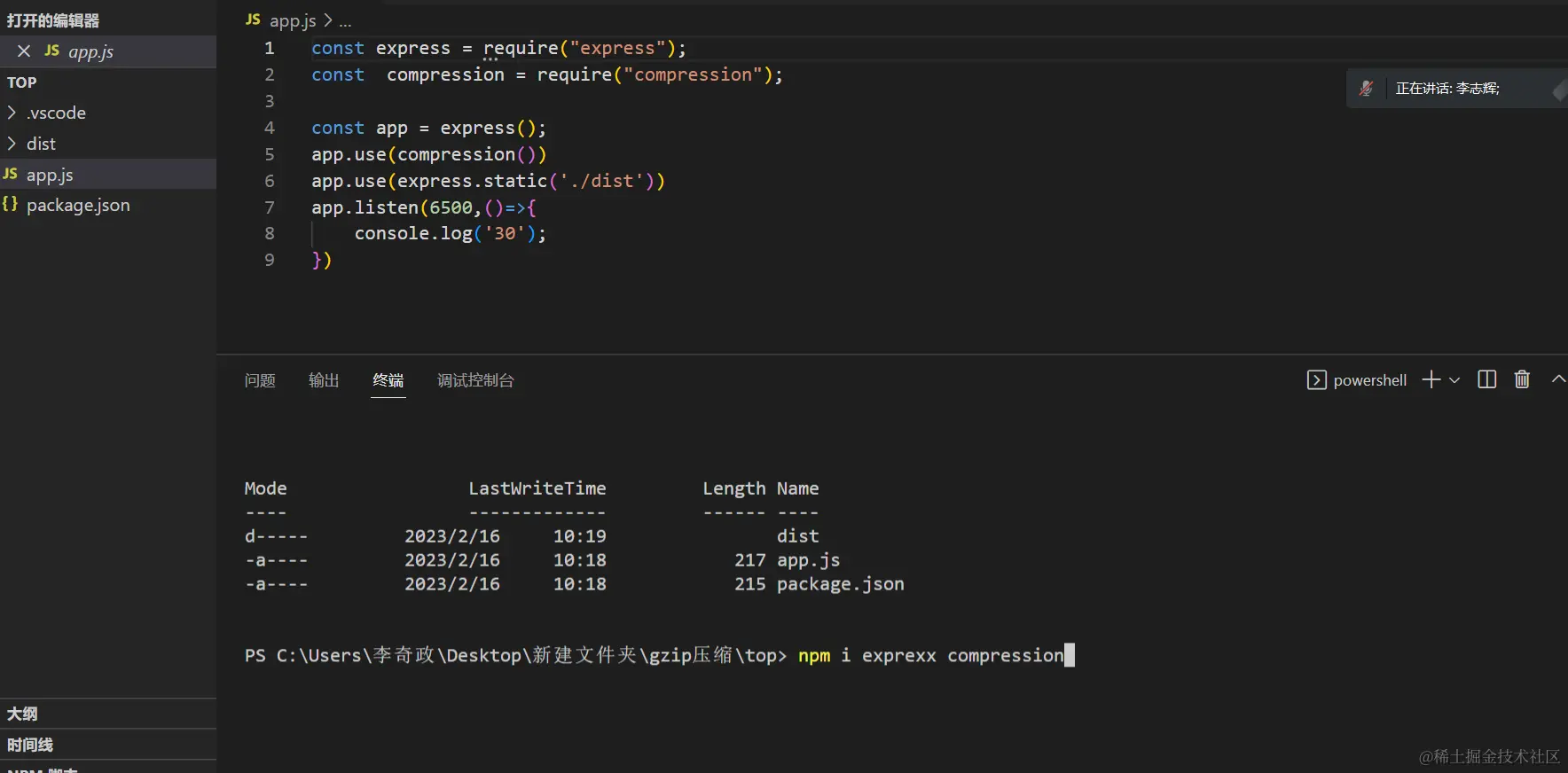1568x773 pixels.
Task: Click './dist' string on line 6
Action: (601, 181)
